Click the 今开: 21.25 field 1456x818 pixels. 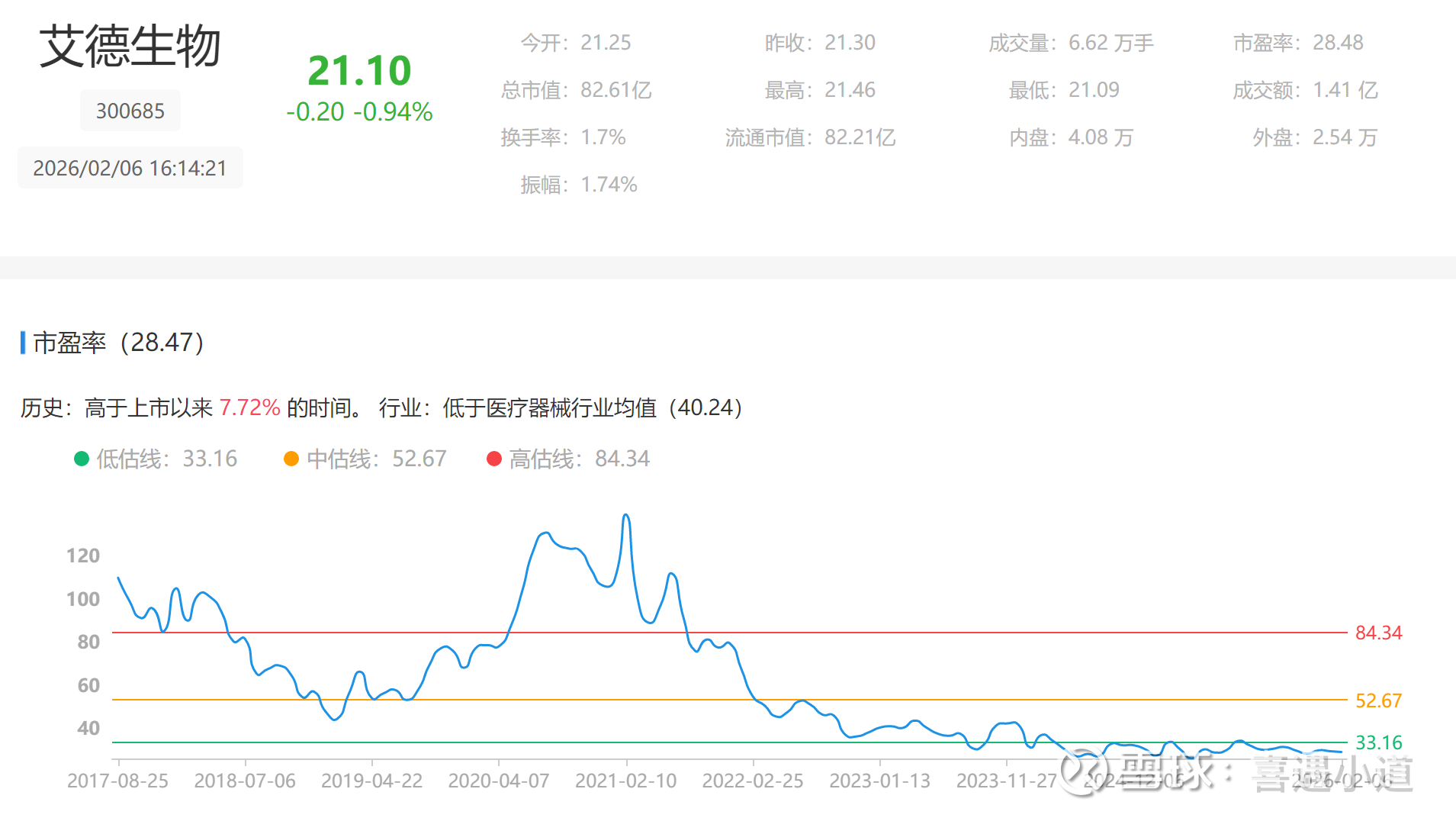pyautogui.click(x=576, y=43)
